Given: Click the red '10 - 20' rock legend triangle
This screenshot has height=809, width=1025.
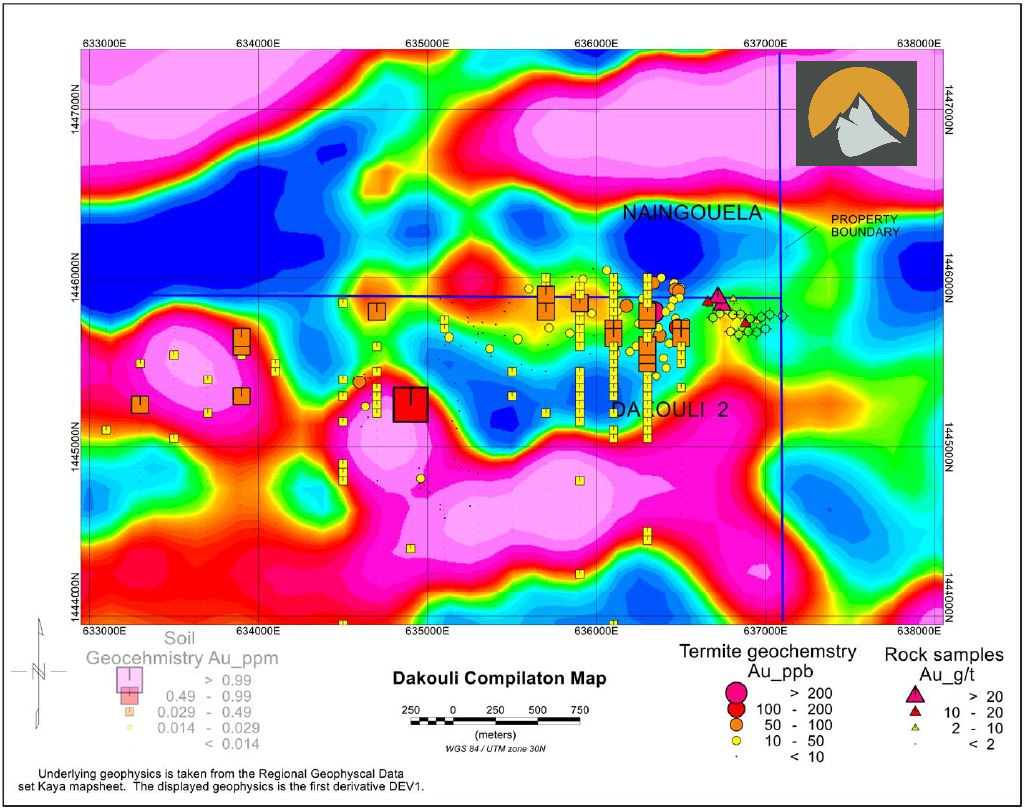Looking at the screenshot, I should (x=915, y=711).
